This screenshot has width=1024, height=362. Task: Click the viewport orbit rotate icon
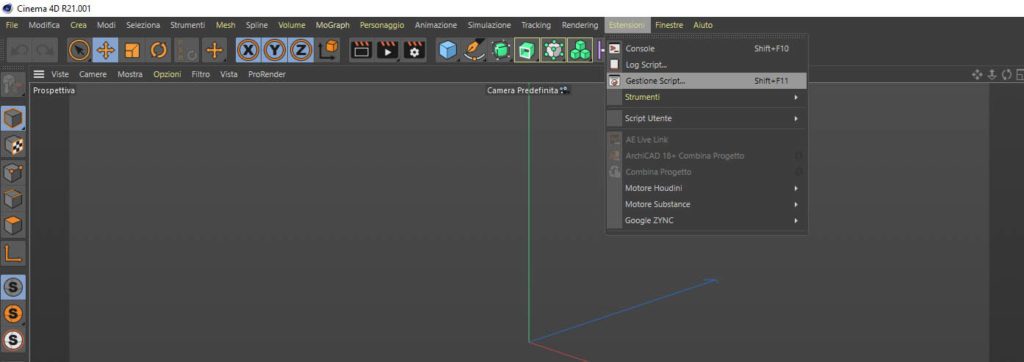point(1006,74)
